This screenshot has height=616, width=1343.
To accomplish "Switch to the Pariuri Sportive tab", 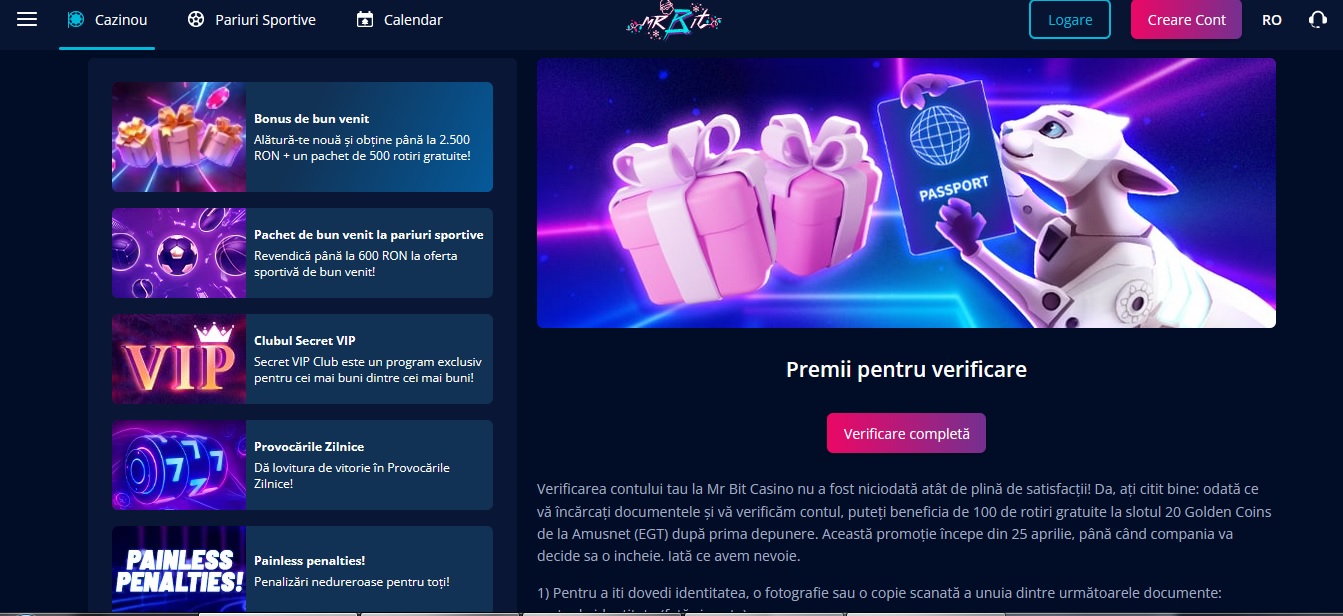I will click(x=251, y=19).
